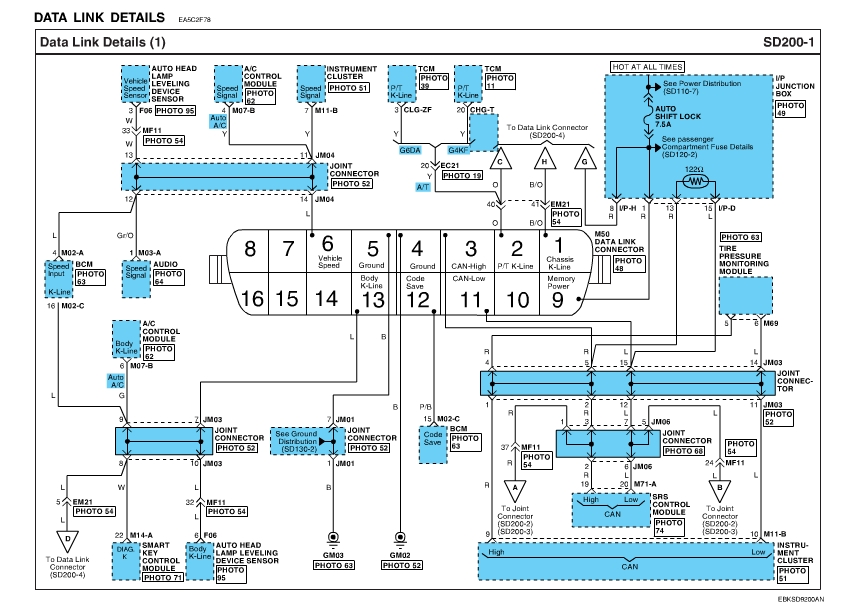The height and width of the screenshot is (602, 843).
Task: Select pin 6 Vehicle Speed on connector
Action: (x=326, y=246)
